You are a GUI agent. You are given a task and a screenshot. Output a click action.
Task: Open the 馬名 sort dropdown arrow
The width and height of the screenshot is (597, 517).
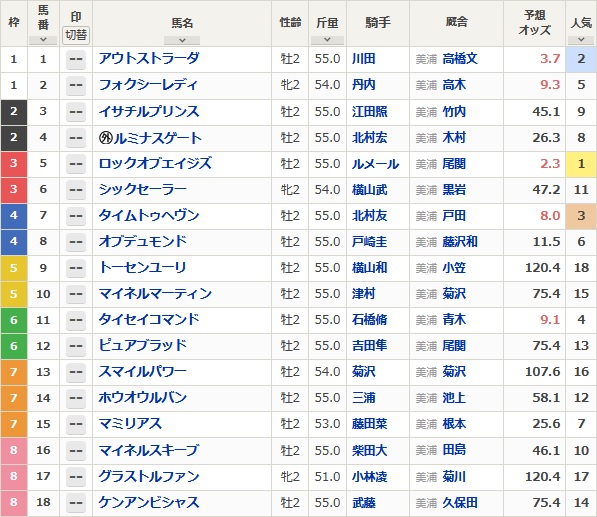pyautogui.click(x=182, y=40)
